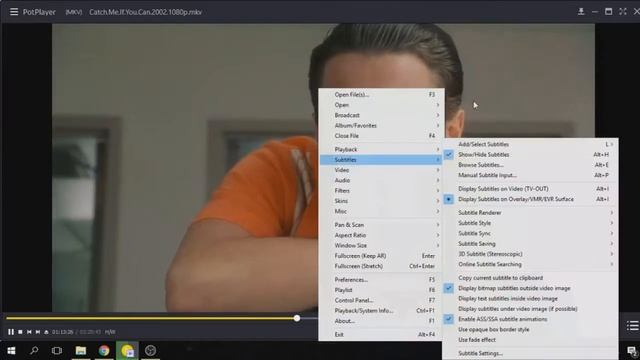Pause playback with the pause button

click(x=11, y=332)
